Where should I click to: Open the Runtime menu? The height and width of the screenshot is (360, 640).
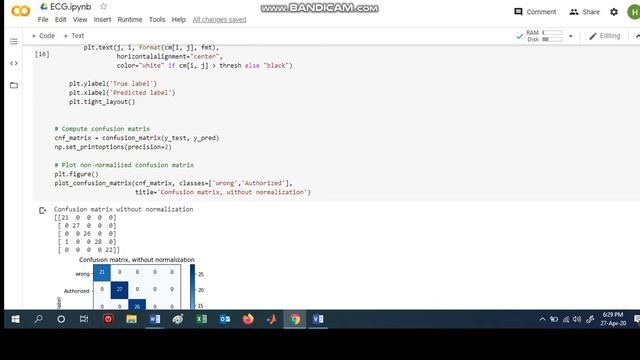130,20
